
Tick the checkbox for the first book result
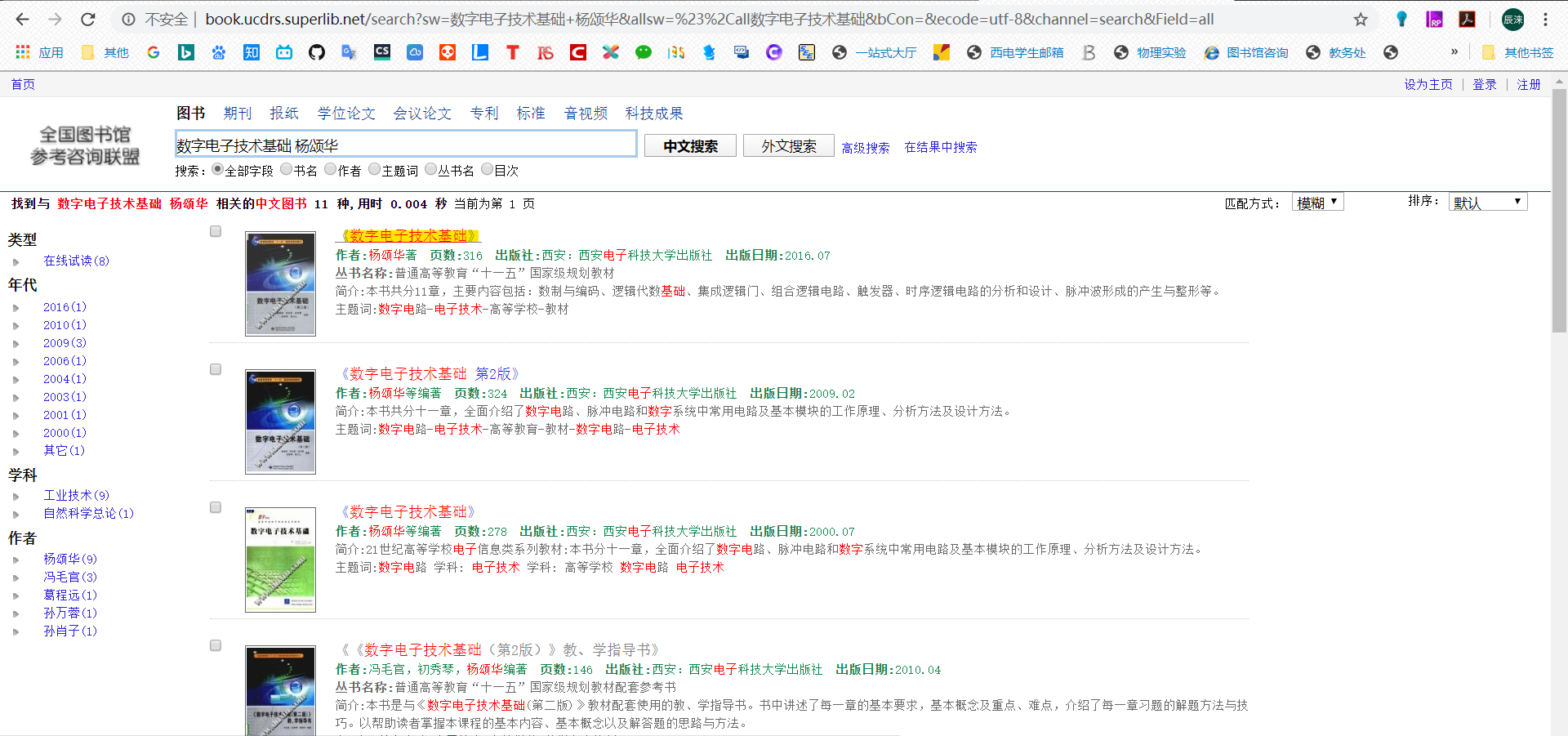coord(216,231)
